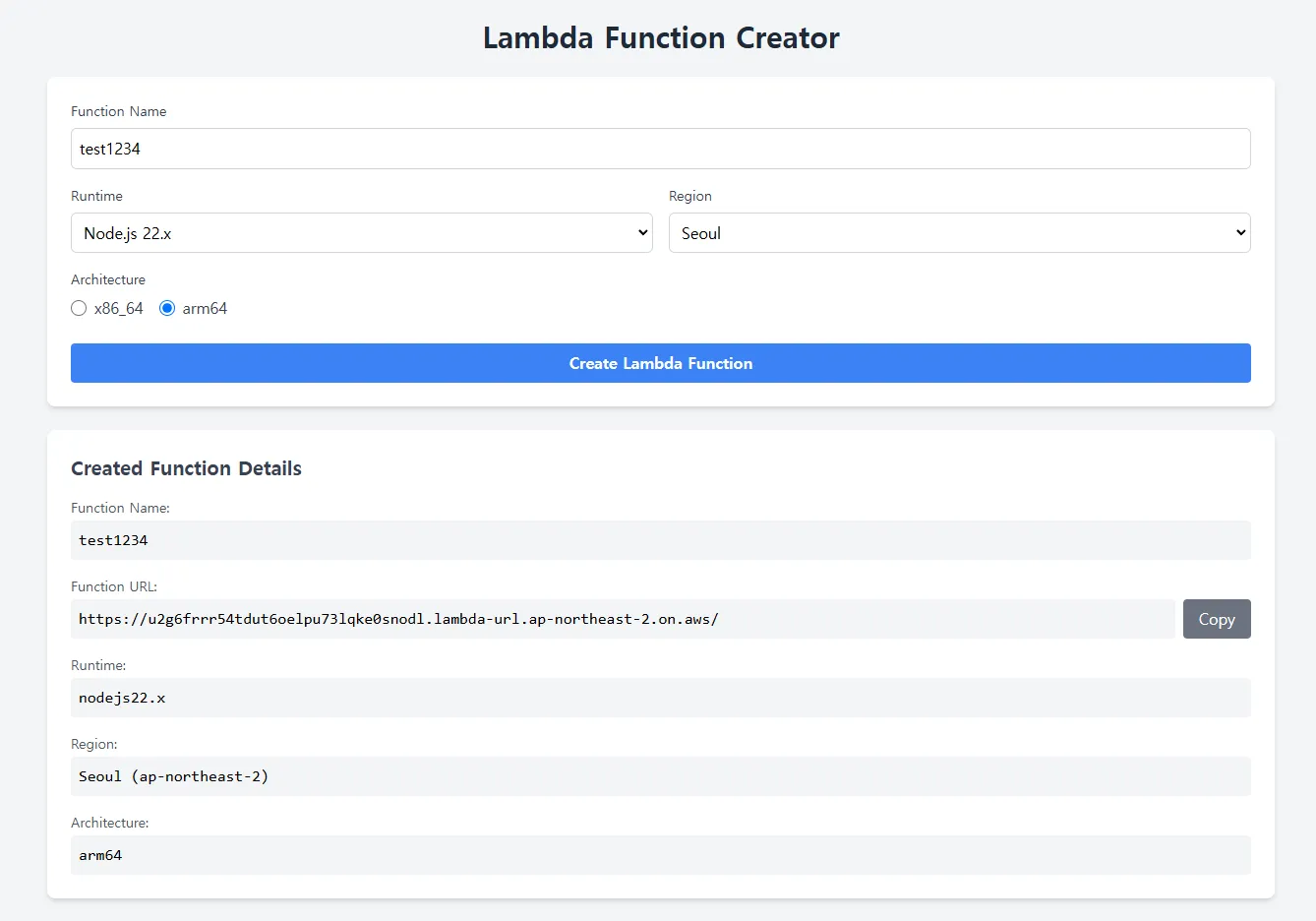Select the x86_64 architecture radio button

coord(79,308)
